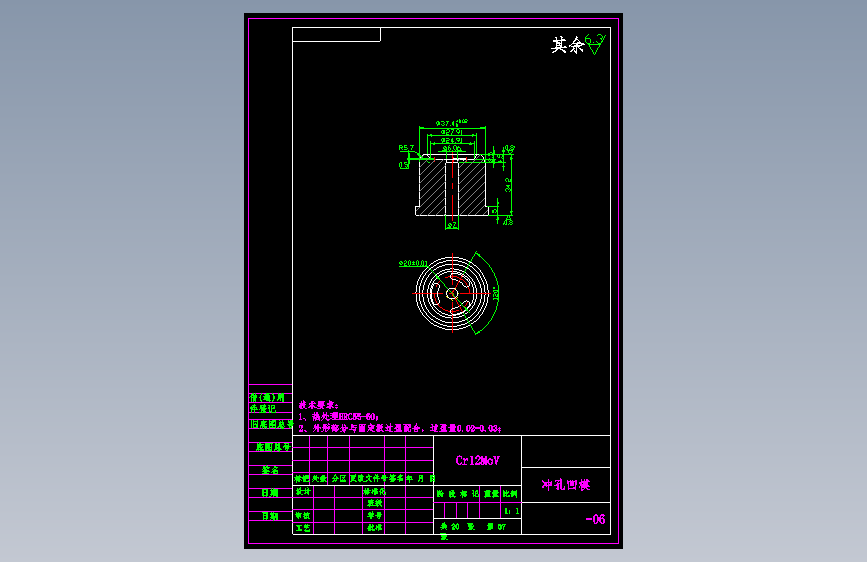Image resolution: width=867 pixels, height=562 pixels.
Task: Select the 技术要求 heading text
Action: pyautogui.click(x=318, y=405)
